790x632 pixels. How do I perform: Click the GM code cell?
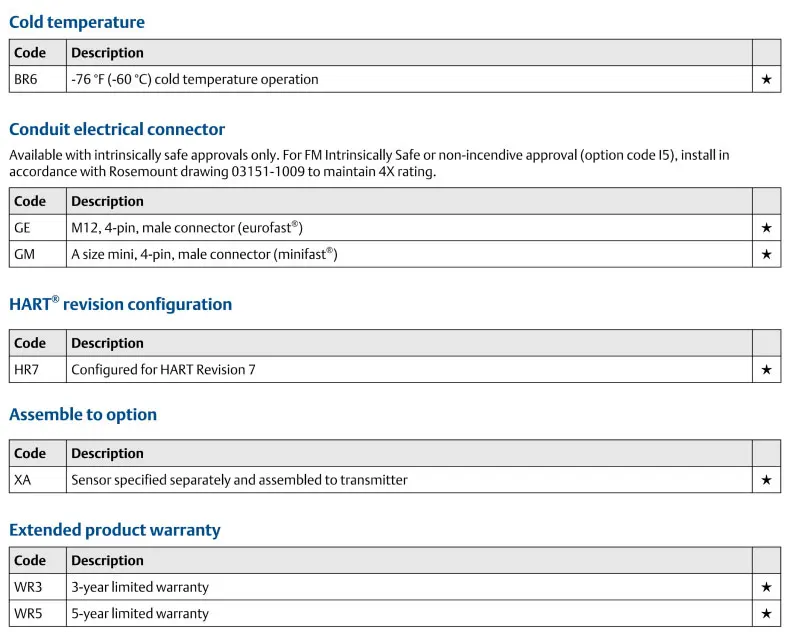click(38, 254)
